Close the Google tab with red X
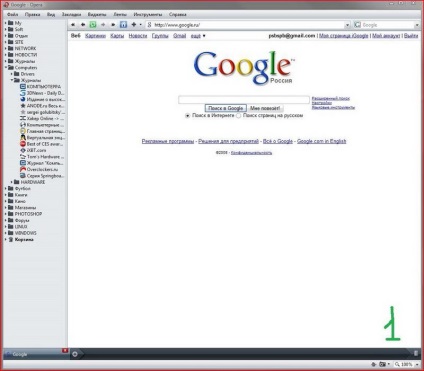Viewport: 424px width, 371px height. point(65,350)
